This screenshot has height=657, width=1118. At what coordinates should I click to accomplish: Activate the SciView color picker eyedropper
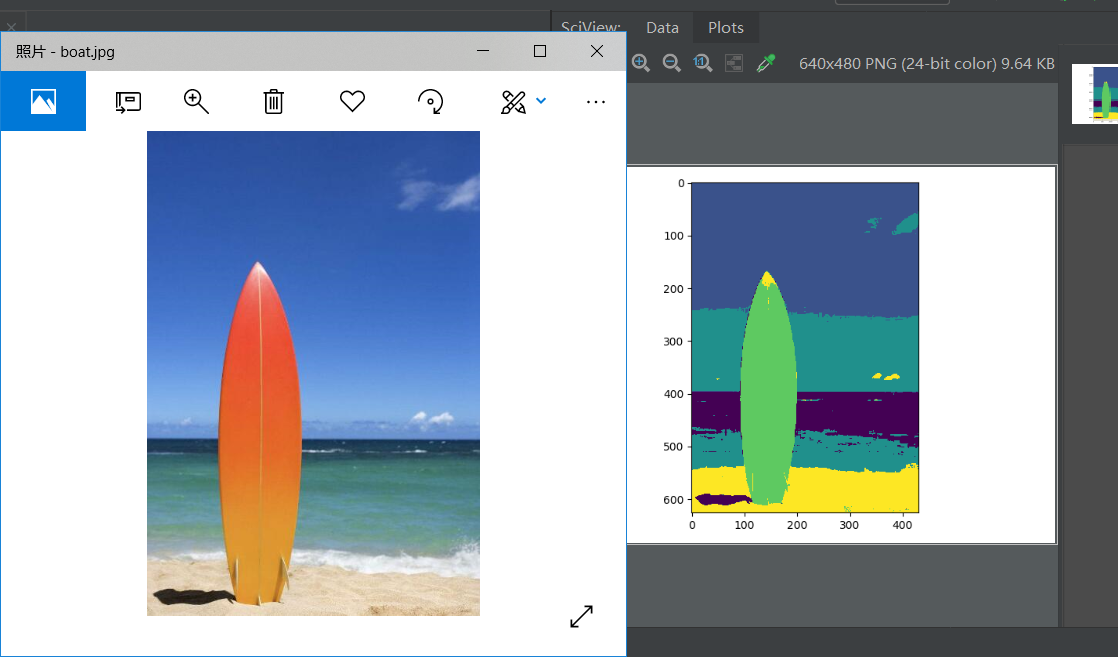point(766,63)
